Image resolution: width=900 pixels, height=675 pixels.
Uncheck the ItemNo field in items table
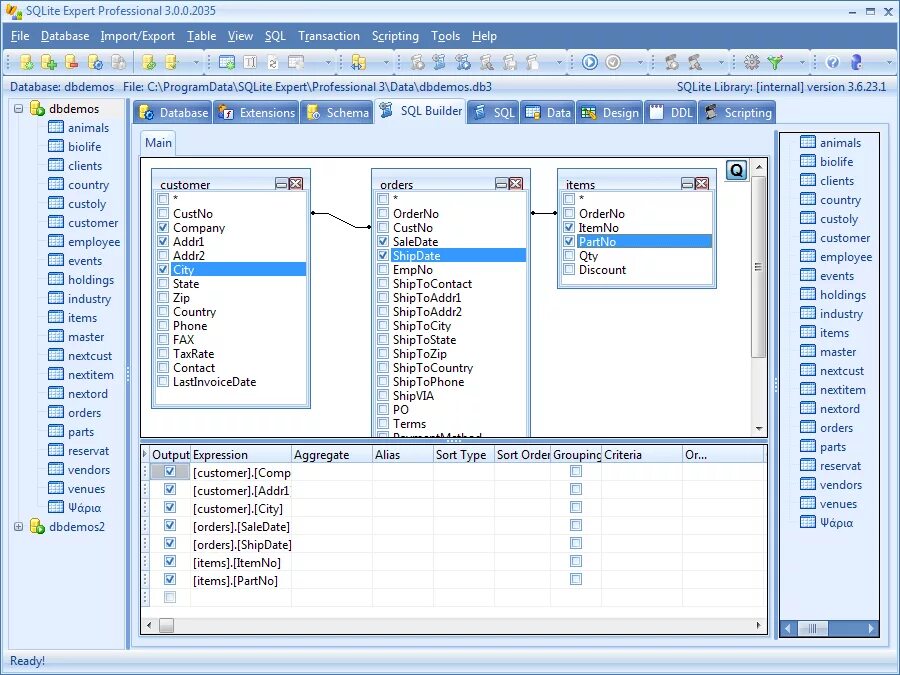(x=569, y=227)
